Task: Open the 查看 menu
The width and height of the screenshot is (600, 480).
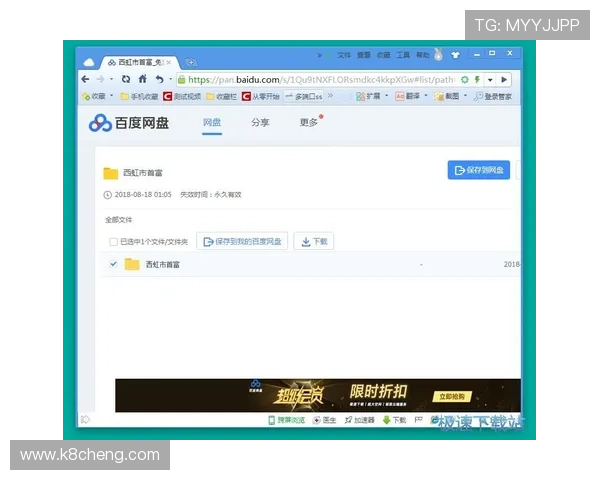Action: pos(364,55)
